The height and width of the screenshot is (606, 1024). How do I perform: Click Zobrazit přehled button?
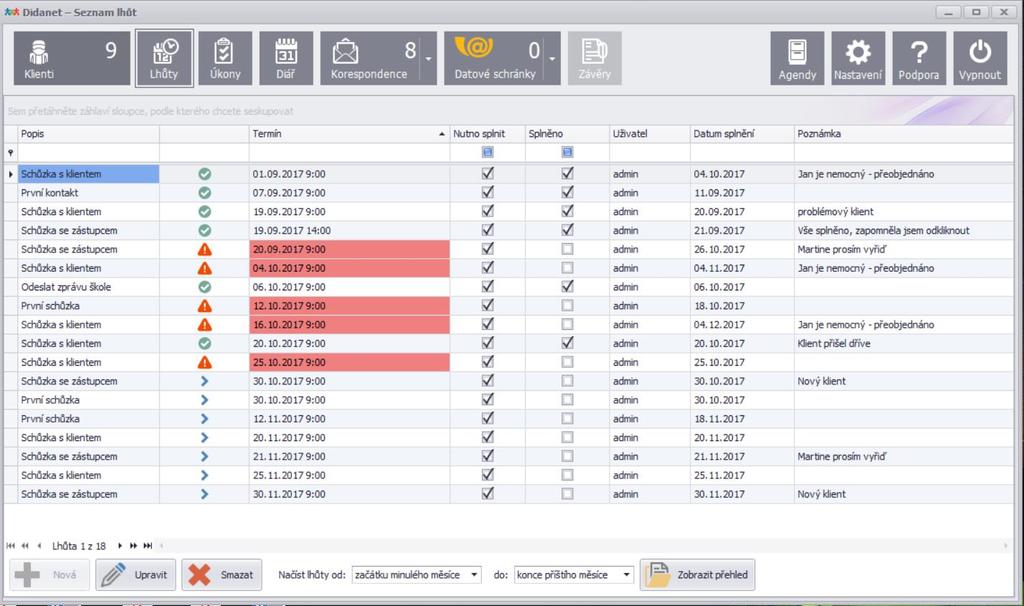[697, 575]
